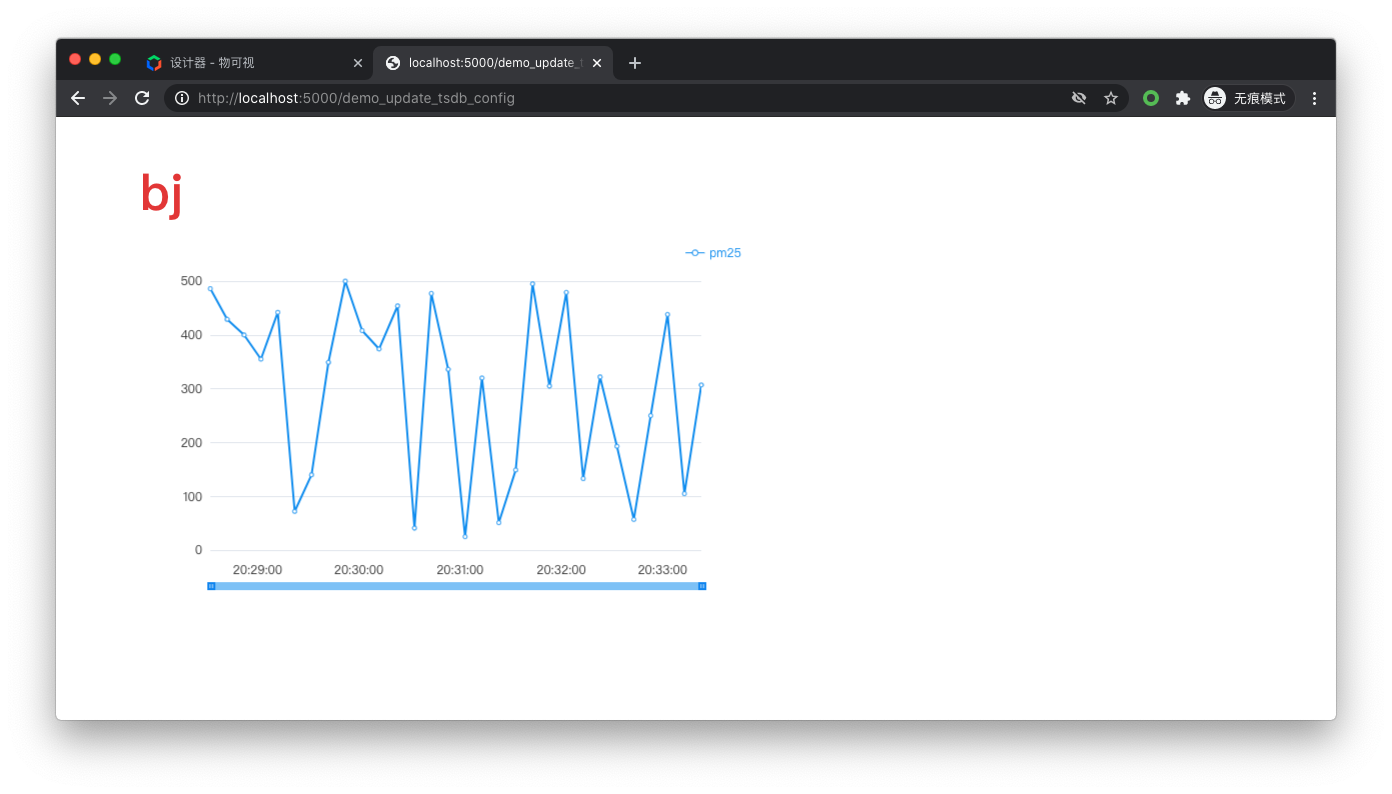Screen dimensions: 1392x794
Task: Select the localhost:5000 demo tab
Action: click(494, 63)
